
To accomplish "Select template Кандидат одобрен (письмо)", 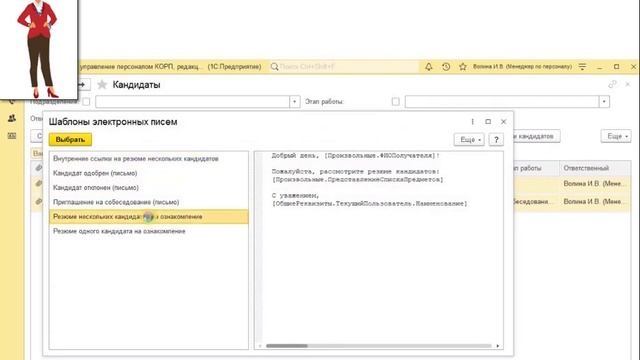I will click(x=149, y=173).
